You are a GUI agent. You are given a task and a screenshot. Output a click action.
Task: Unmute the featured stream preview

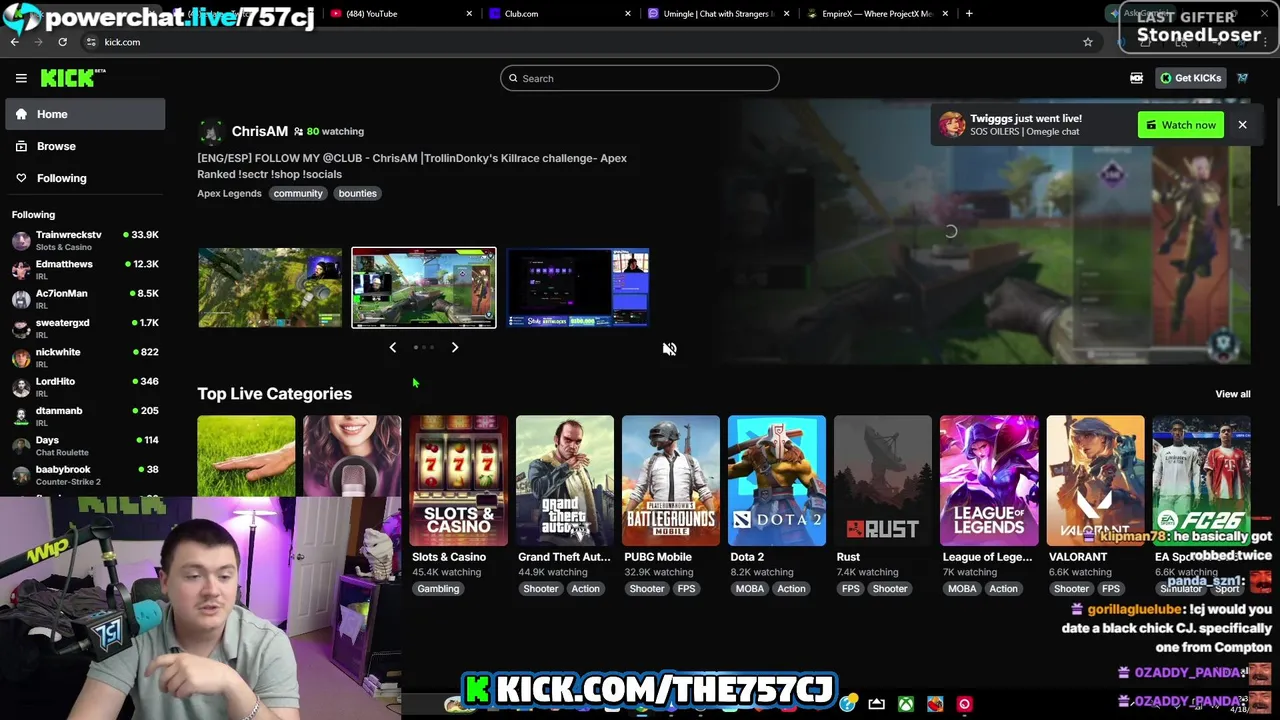click(669, 349)
